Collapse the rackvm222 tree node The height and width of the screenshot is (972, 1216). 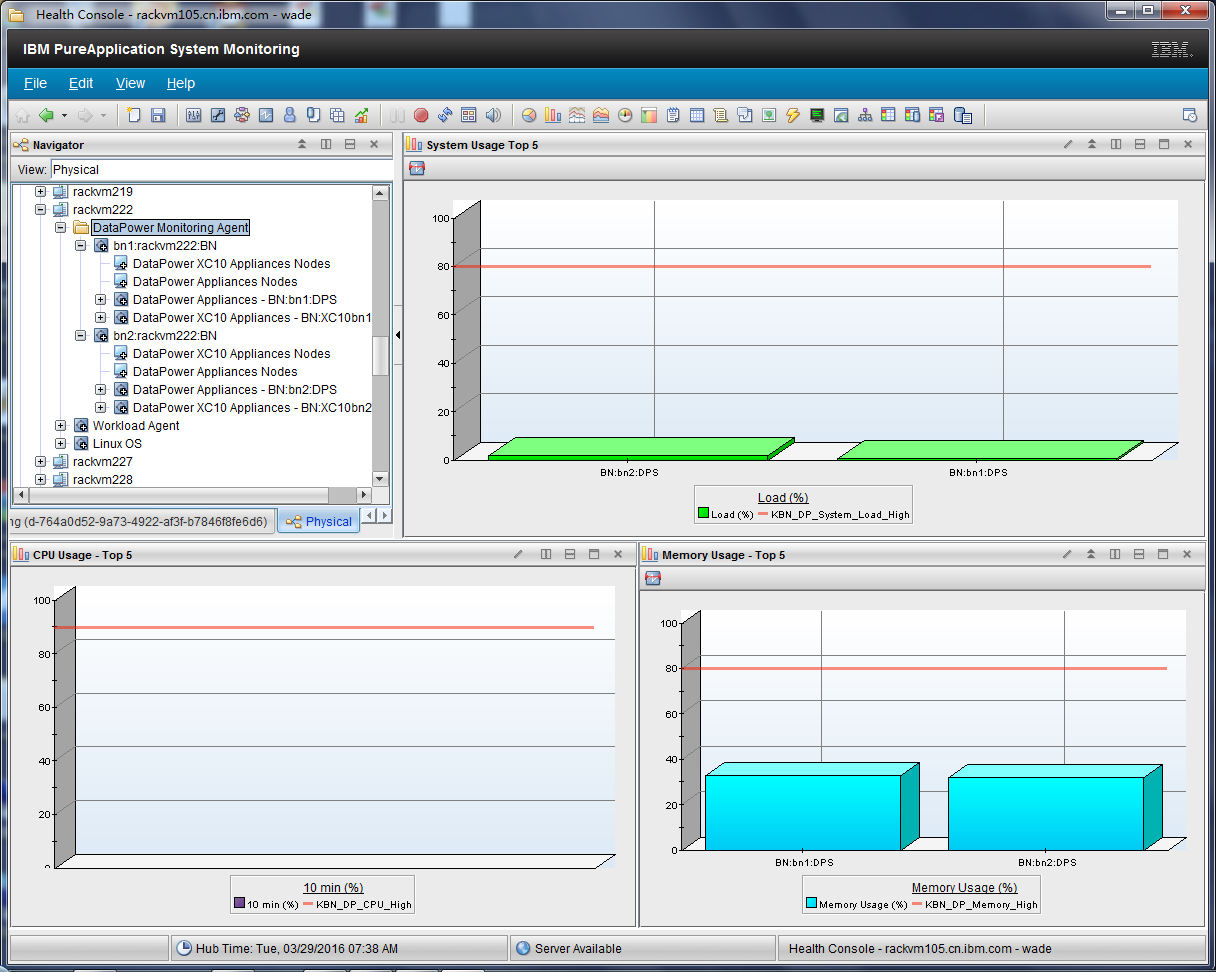[40, 210]
